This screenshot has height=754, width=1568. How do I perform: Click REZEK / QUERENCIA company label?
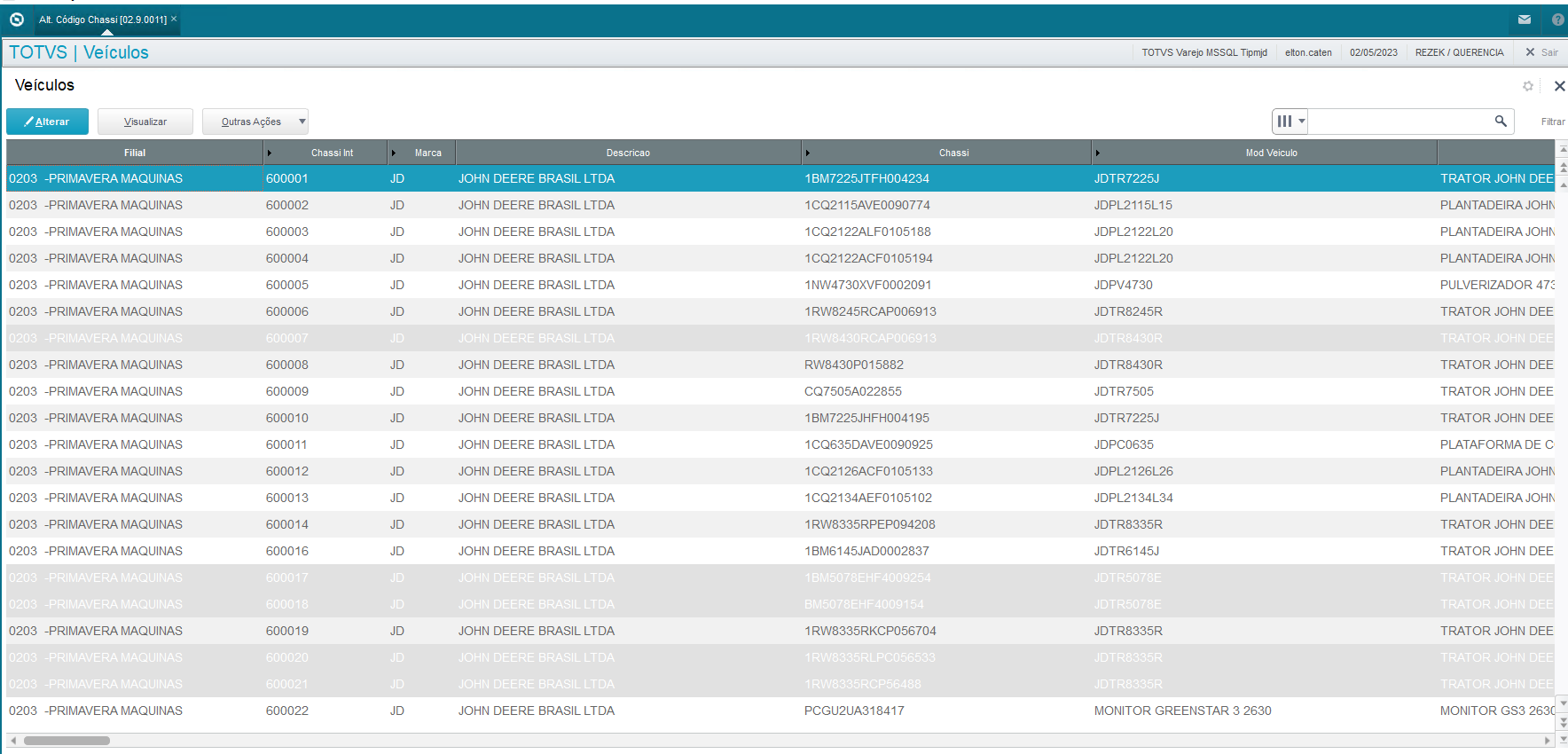click(1459, 52)
